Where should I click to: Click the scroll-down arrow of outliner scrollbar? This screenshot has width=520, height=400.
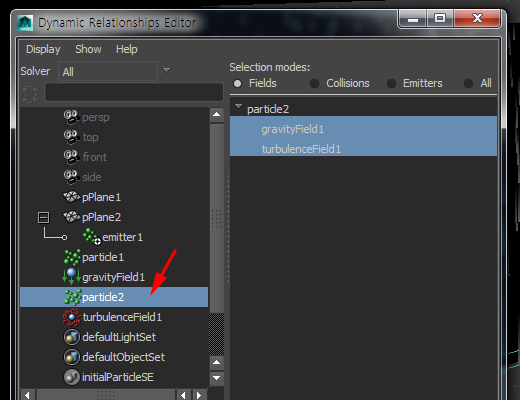pyautogui.click(x=217, y=378)
